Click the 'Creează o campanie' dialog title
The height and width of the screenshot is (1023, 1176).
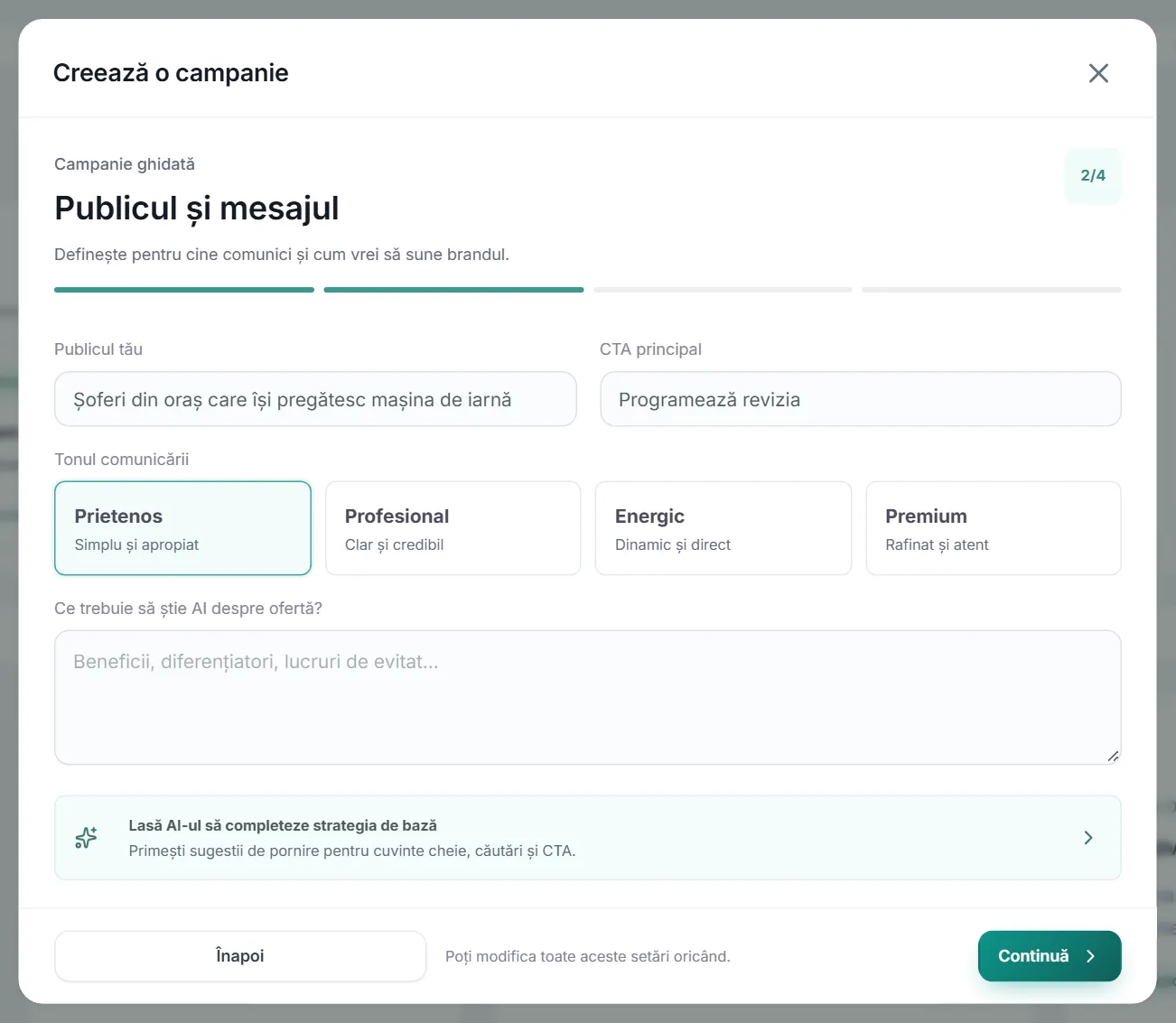(171, 73)
